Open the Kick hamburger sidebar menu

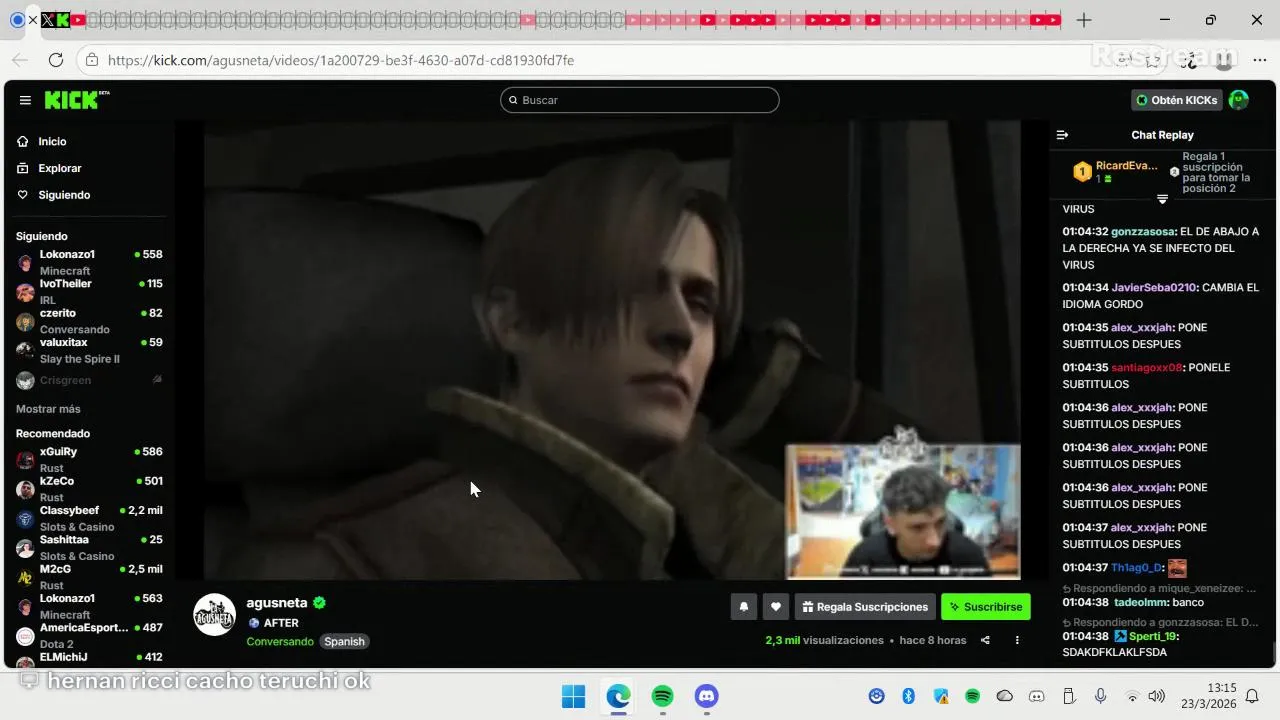(25, 100)
